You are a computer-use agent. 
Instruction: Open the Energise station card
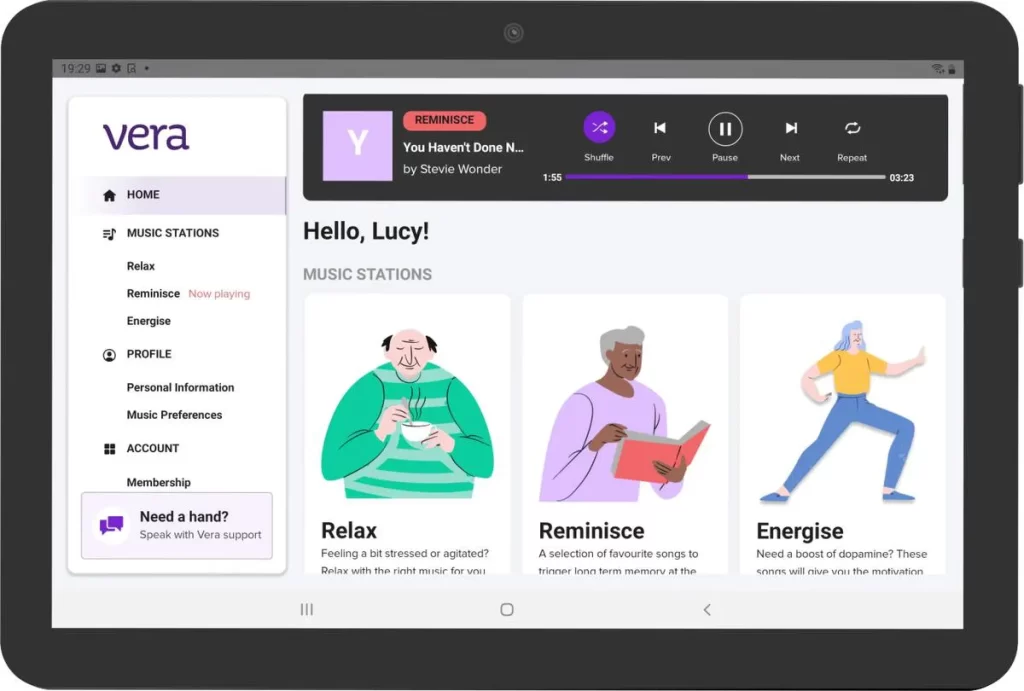pyautogui.click(x=842, y=434)
